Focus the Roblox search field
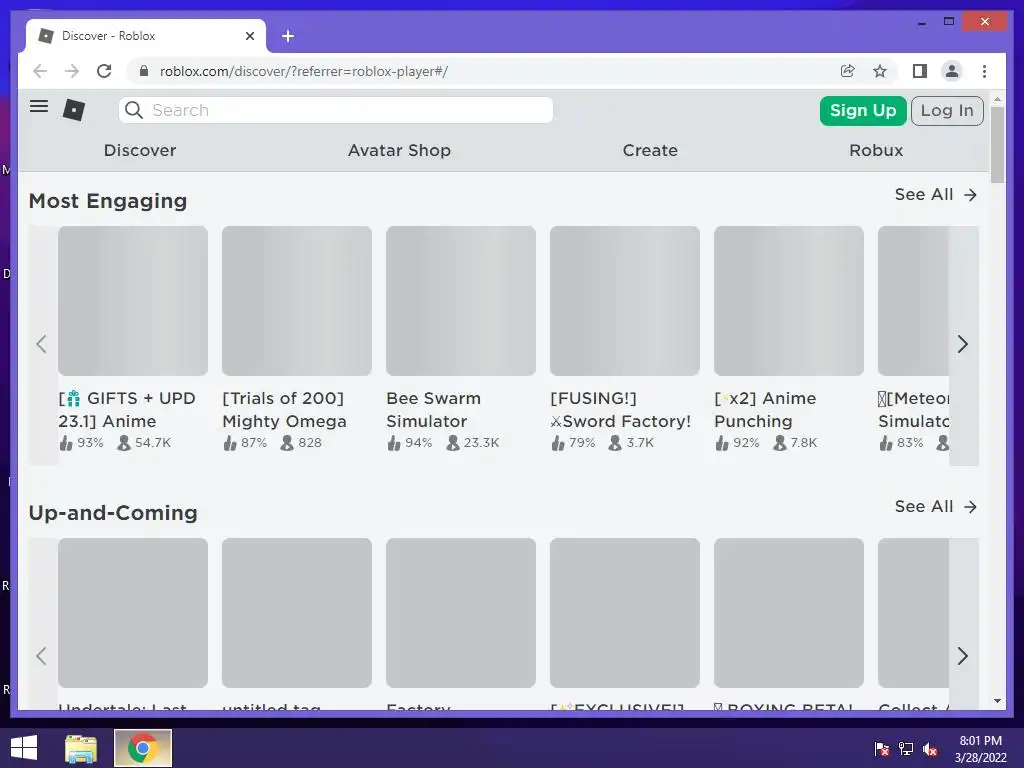 (x=336, y=110)
